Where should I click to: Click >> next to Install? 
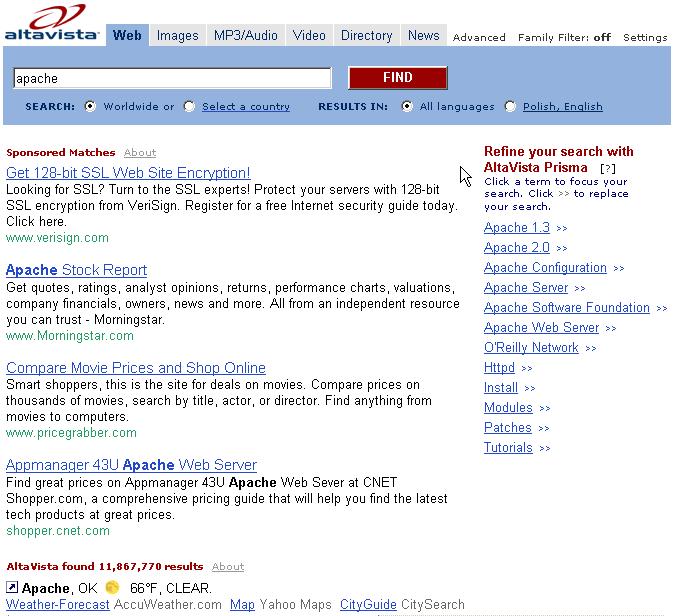pos(530,388)
